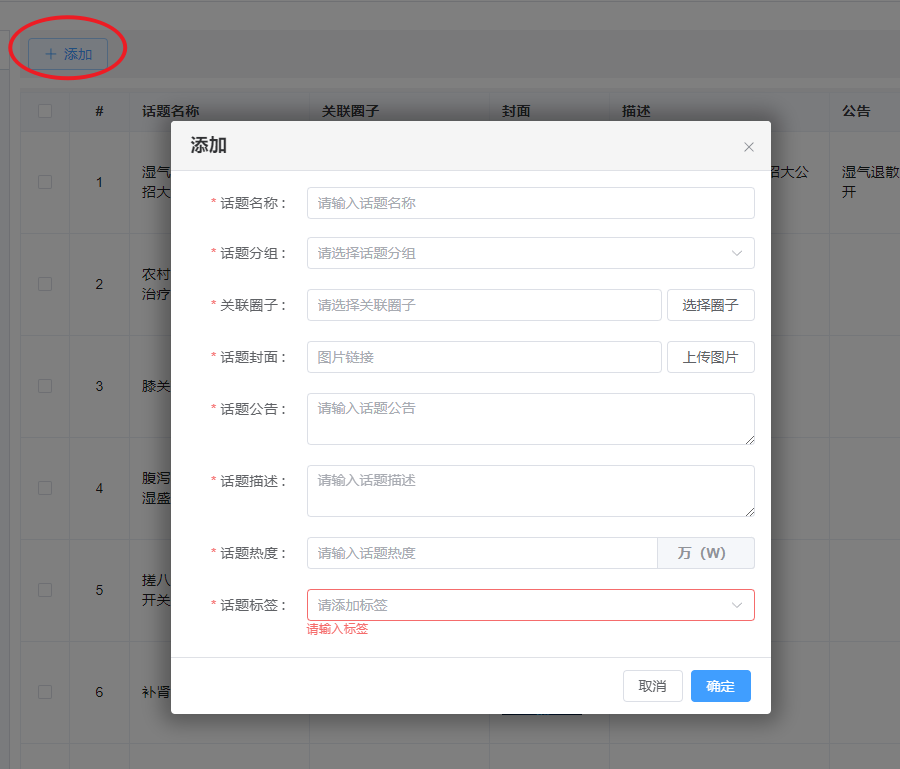Viewport: 900px width, 769px height.
Task: Click the 公告 column header
Action: coord(856,111)
